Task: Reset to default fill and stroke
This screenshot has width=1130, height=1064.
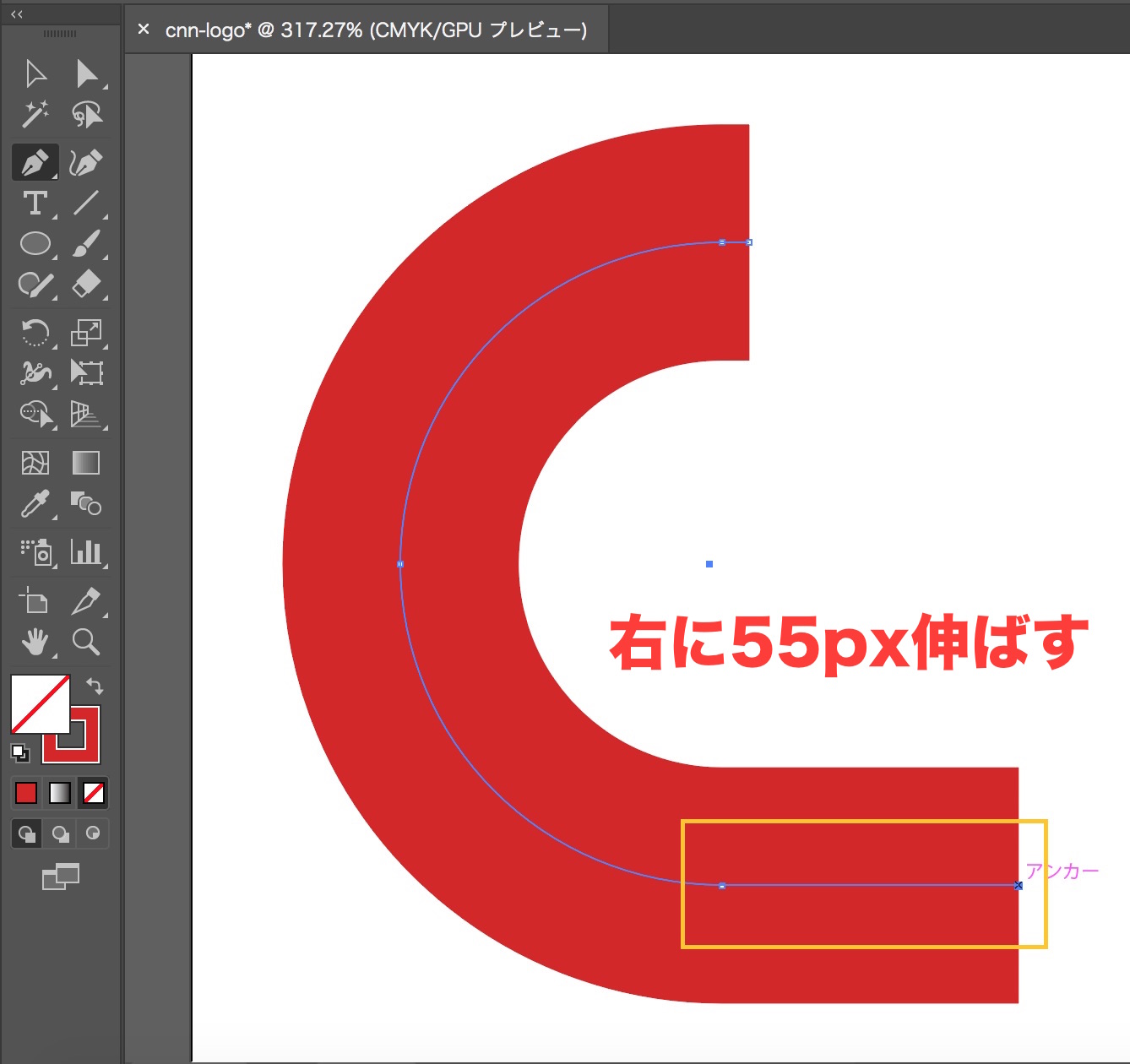Action: 19,752
